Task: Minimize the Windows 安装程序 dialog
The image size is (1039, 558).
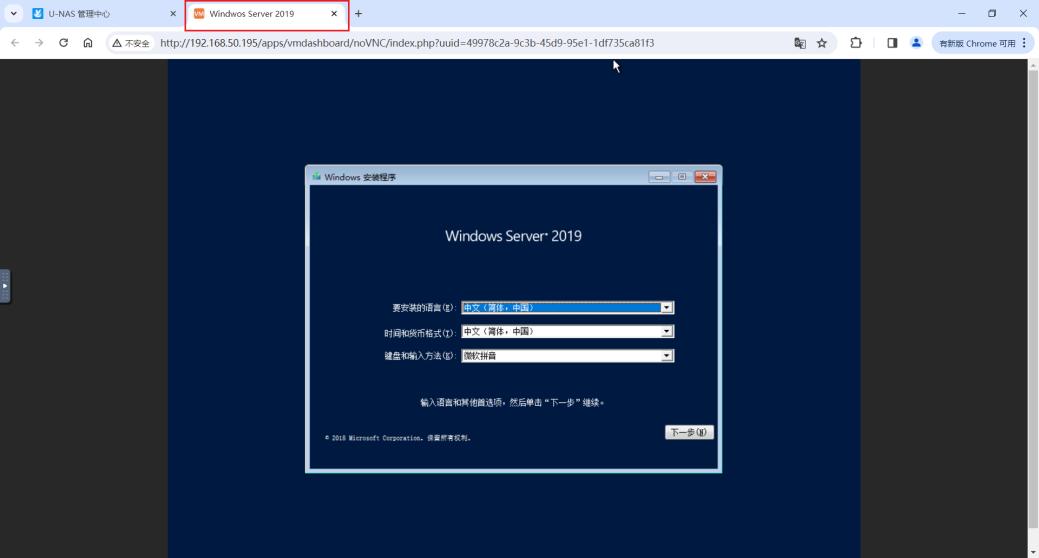Action: coord(659,177)
